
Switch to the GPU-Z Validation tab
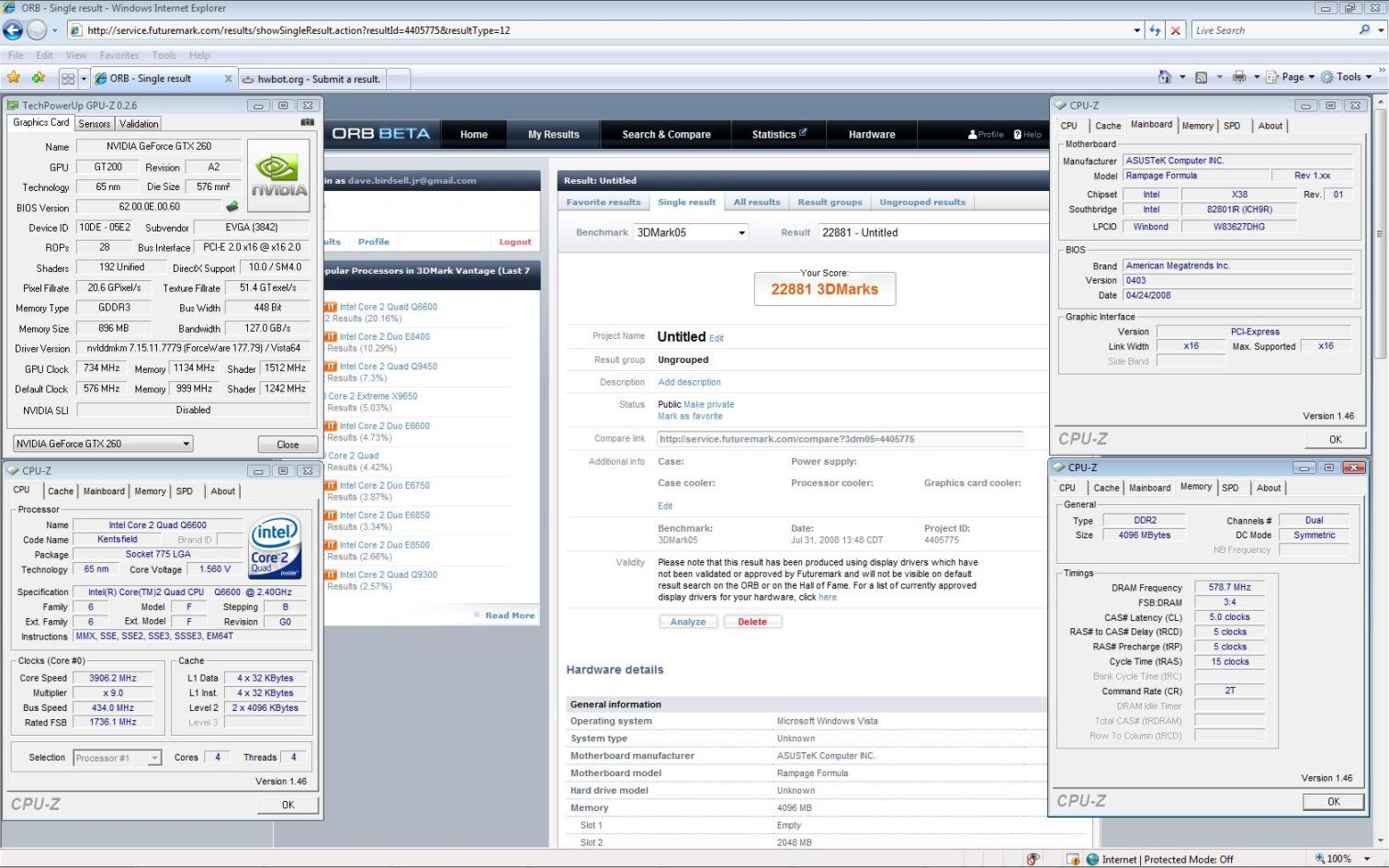pos(139,123)
